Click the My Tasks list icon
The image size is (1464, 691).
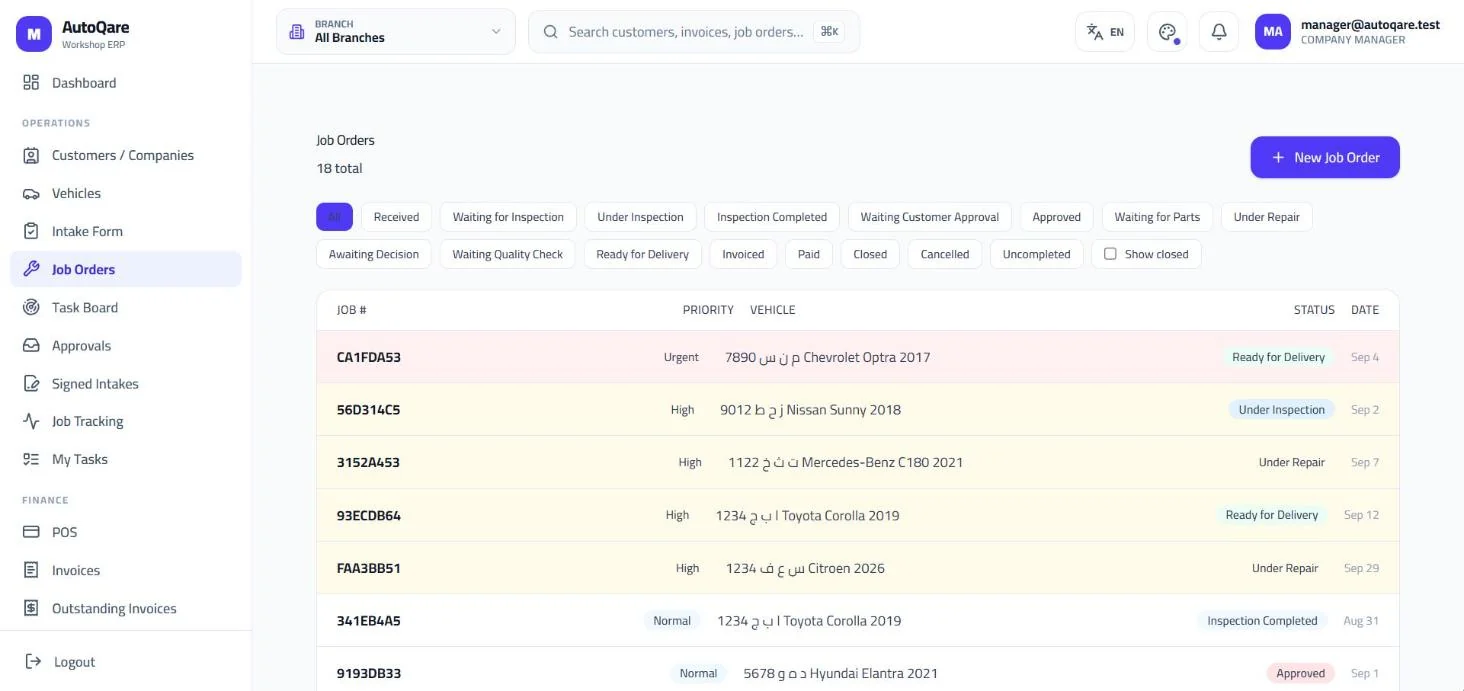click(x=31, y=459)
